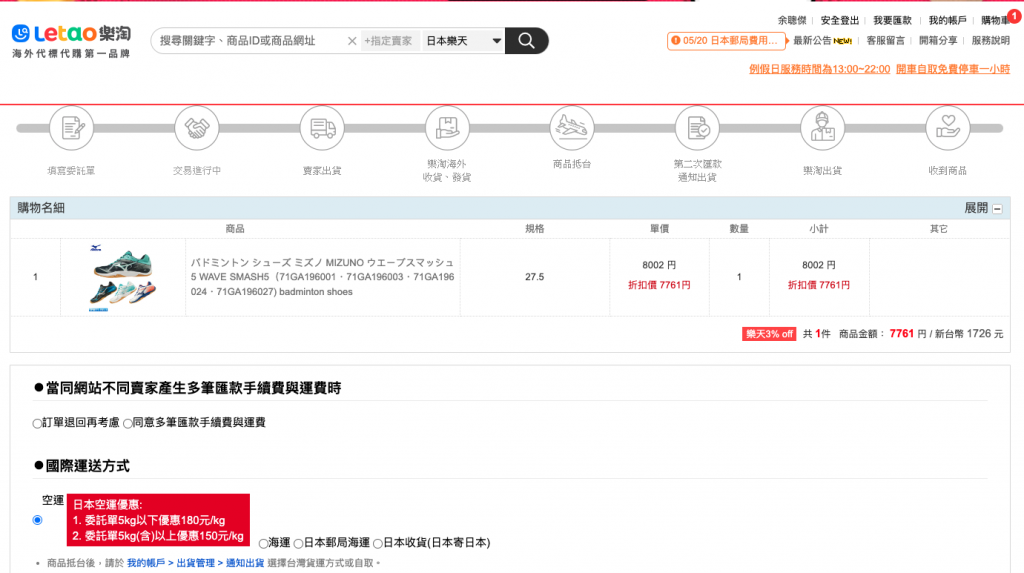The height and width of the screenshot is (573, 1024).
Task: Click the 賣家出貨 truck step icon
Action: click(x=322, y=128)
